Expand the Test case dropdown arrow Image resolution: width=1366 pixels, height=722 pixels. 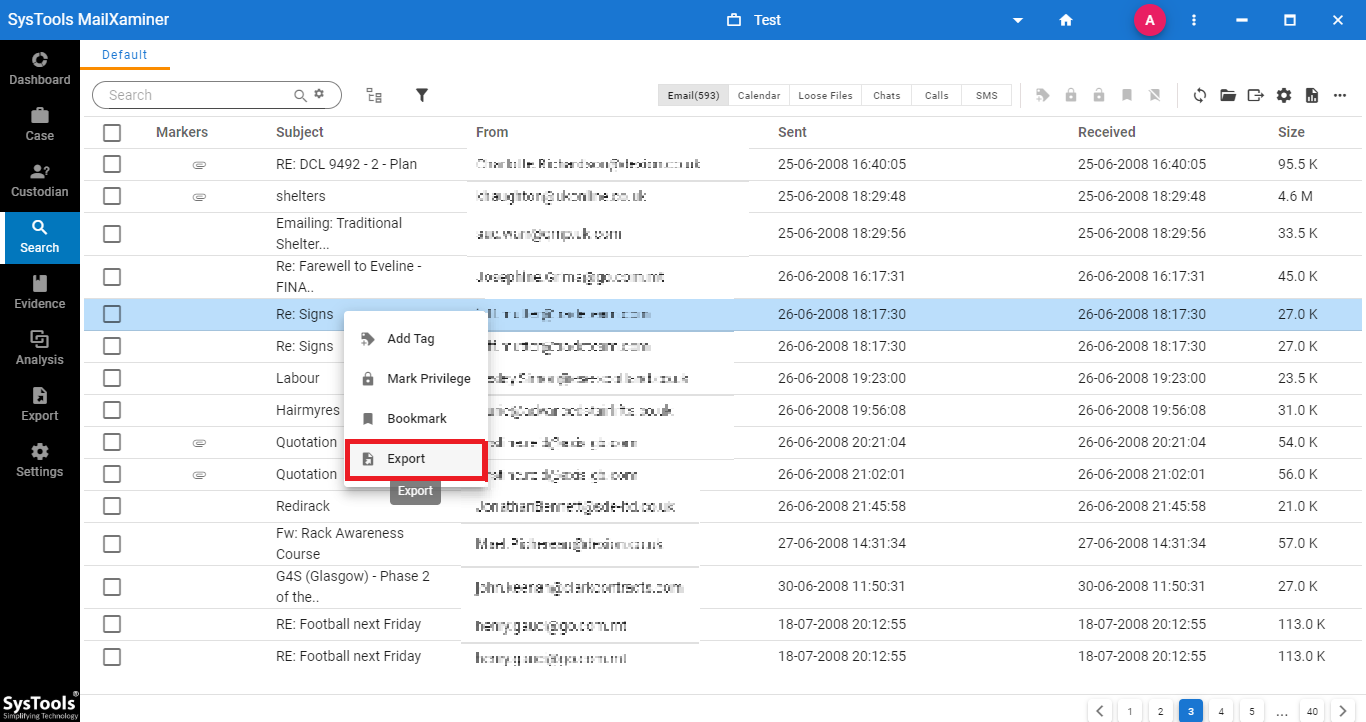[1018, 20]
